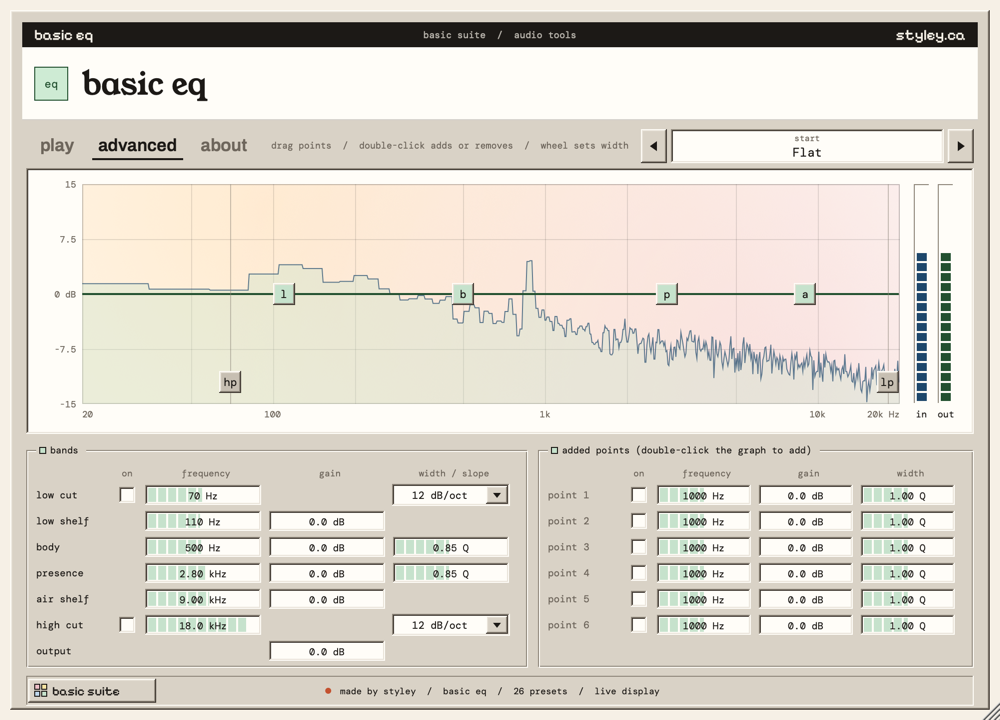The width and height of the screenshot is (1000, 720).
Task: Click the body gain field
Action: pyautogui.click(x=327, y=548)
